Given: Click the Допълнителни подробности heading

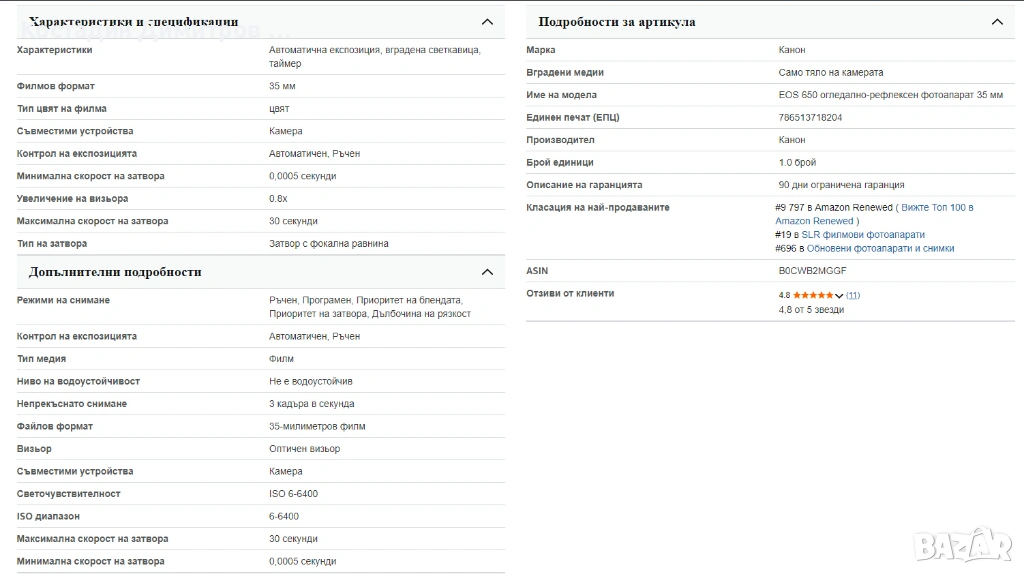Looking at the screenshot, I should pos(115,272).
